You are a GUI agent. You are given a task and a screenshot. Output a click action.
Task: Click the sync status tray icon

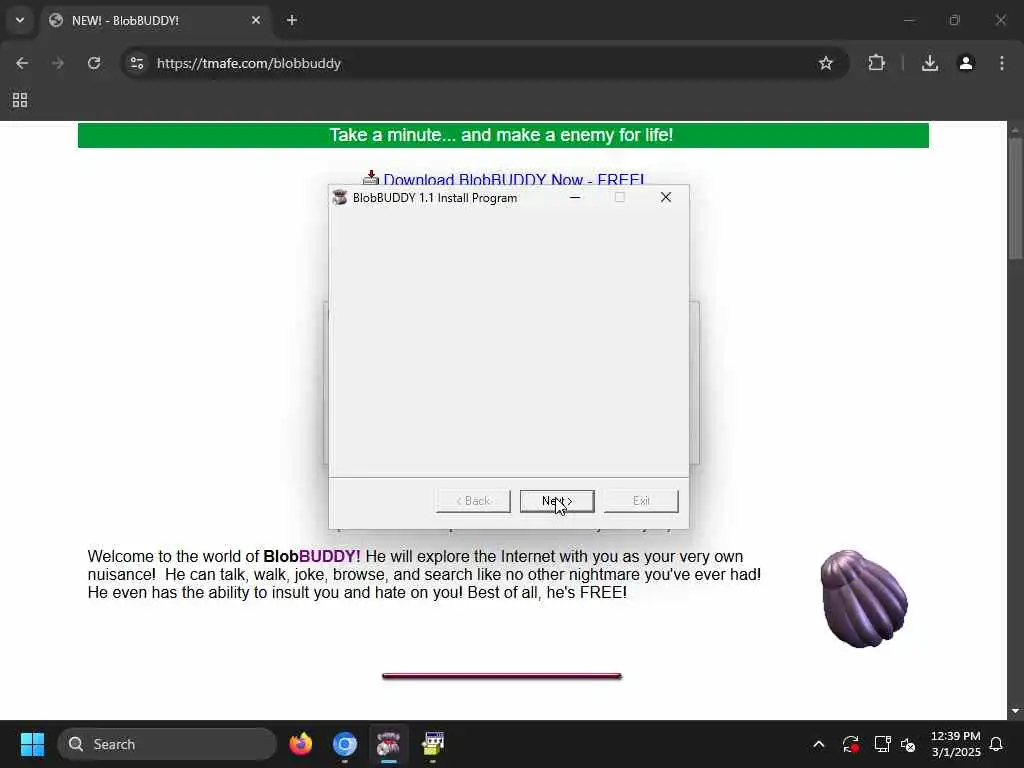tap(850, 744)
